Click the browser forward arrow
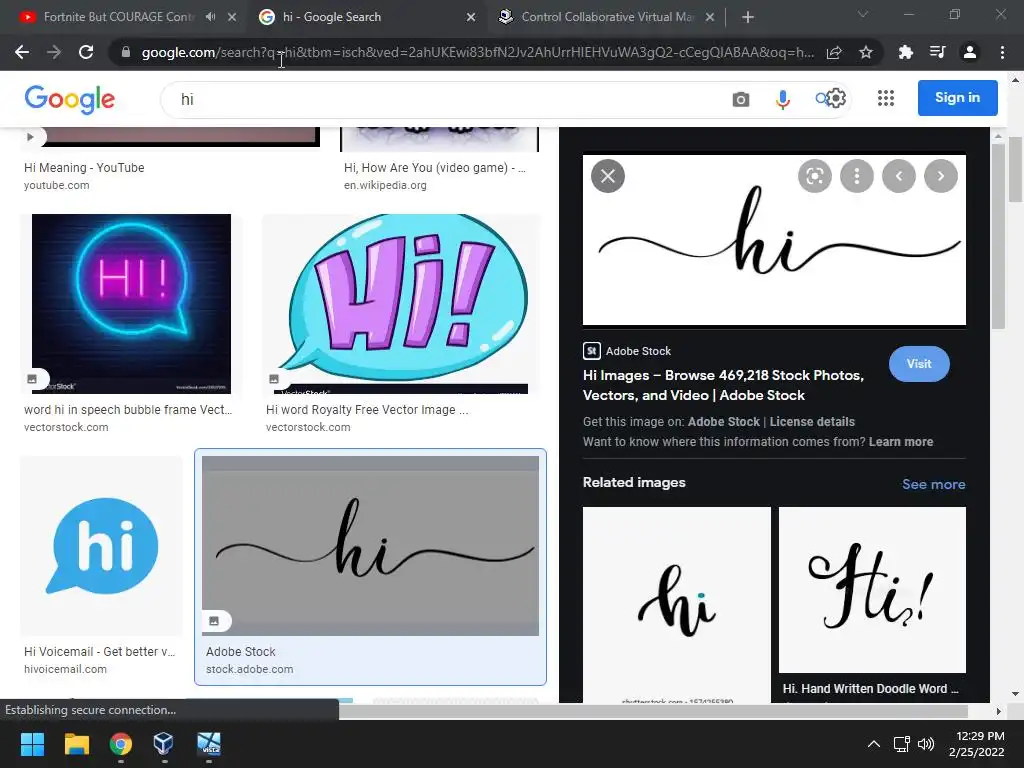Screen dimensions: 1024x768 click(54, 52)
